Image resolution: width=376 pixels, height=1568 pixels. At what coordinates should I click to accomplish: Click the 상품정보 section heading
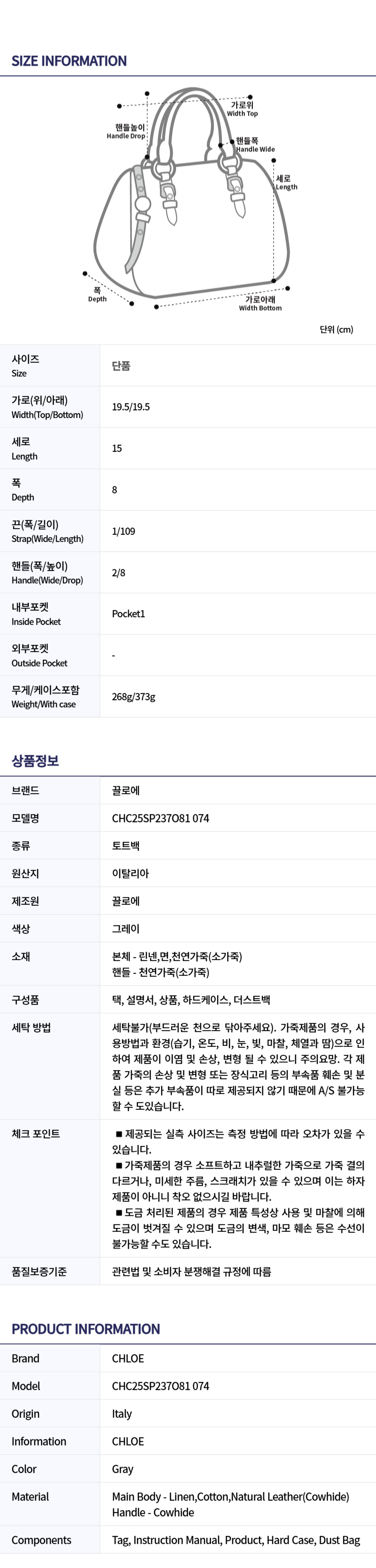(35, 760)
